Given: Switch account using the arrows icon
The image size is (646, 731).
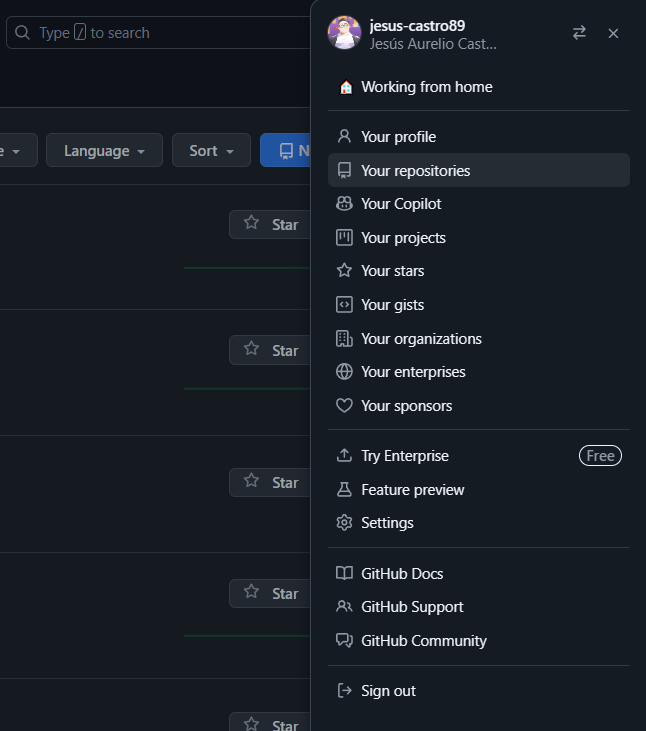Looking at the screenshot, I should 579,33.
